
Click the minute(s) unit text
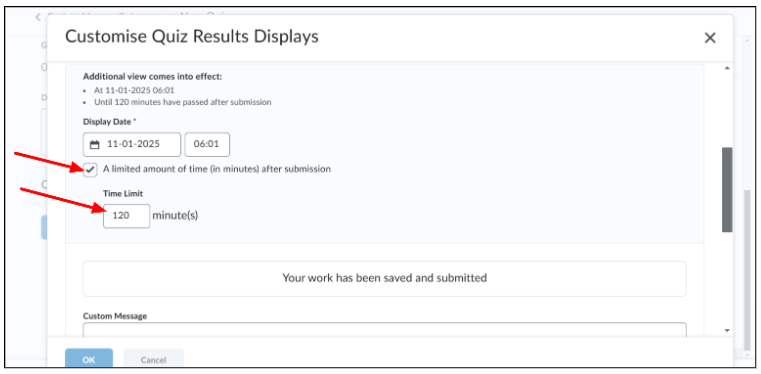175,215
